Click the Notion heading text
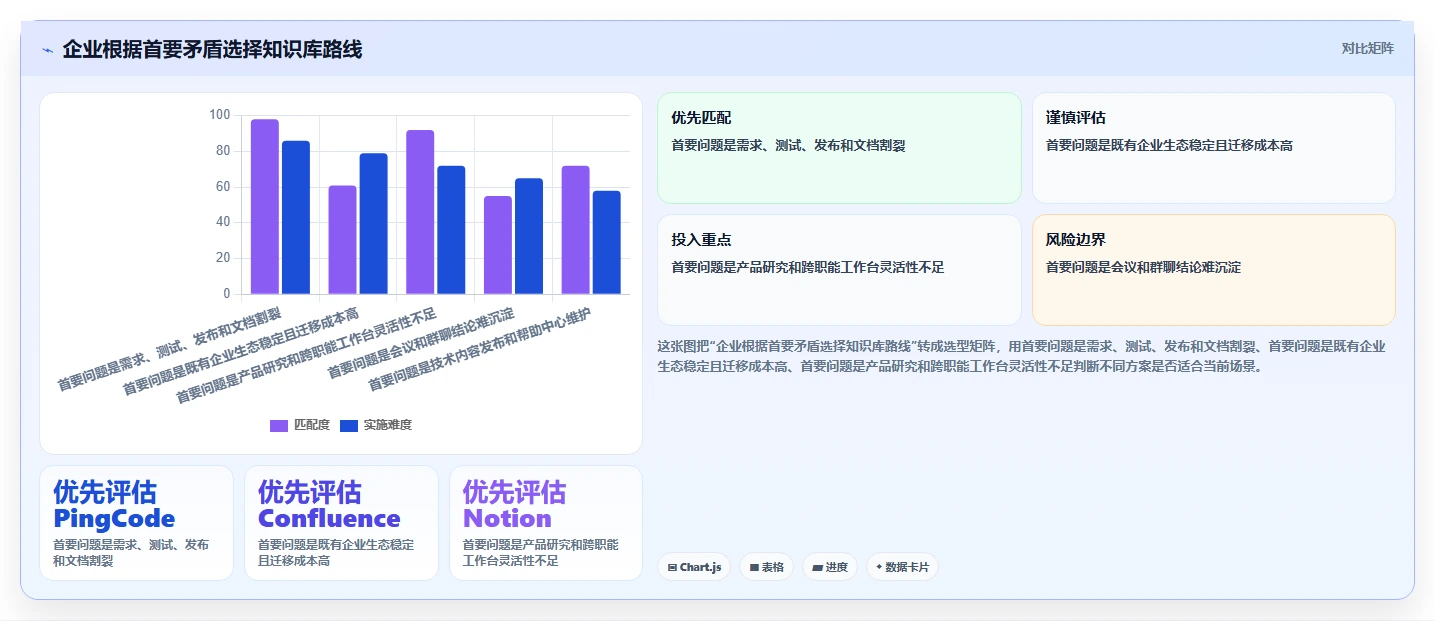 (x=507, y=519)
